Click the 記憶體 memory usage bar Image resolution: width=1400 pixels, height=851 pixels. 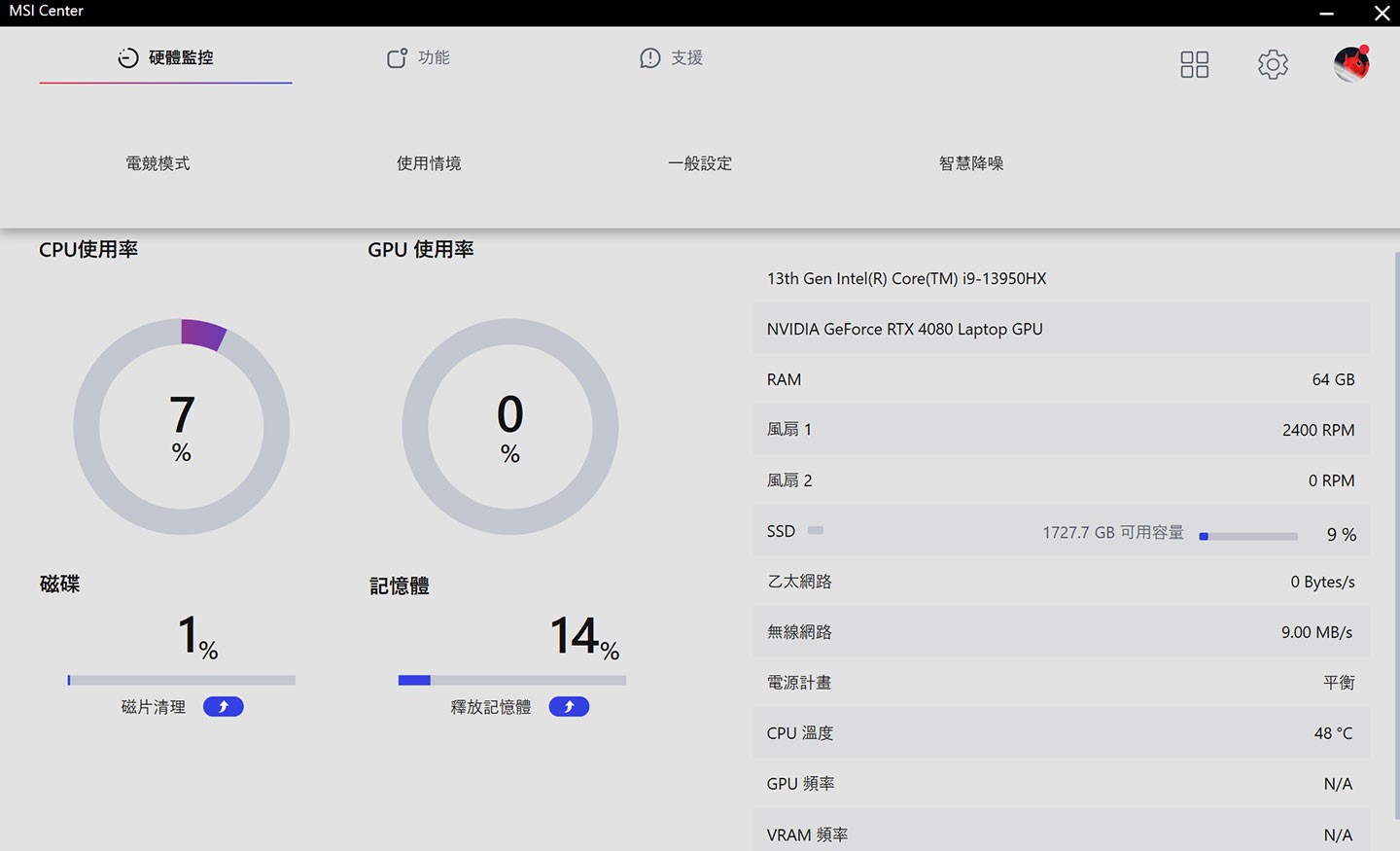pyautogui.click(x=511, y=681)
